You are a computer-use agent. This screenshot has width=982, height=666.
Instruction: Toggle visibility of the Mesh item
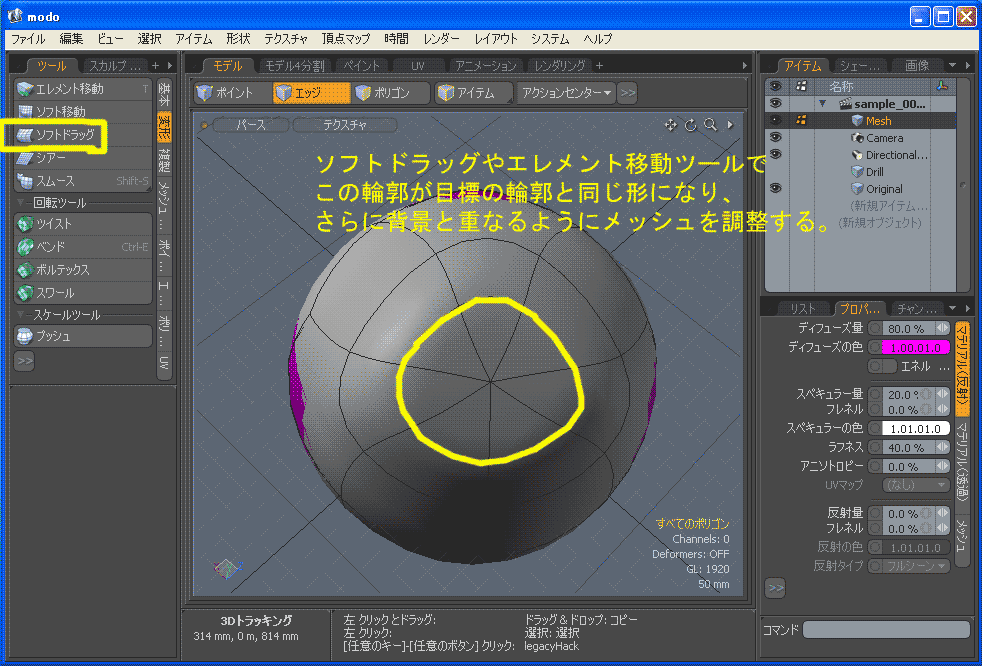click(776, 120)
